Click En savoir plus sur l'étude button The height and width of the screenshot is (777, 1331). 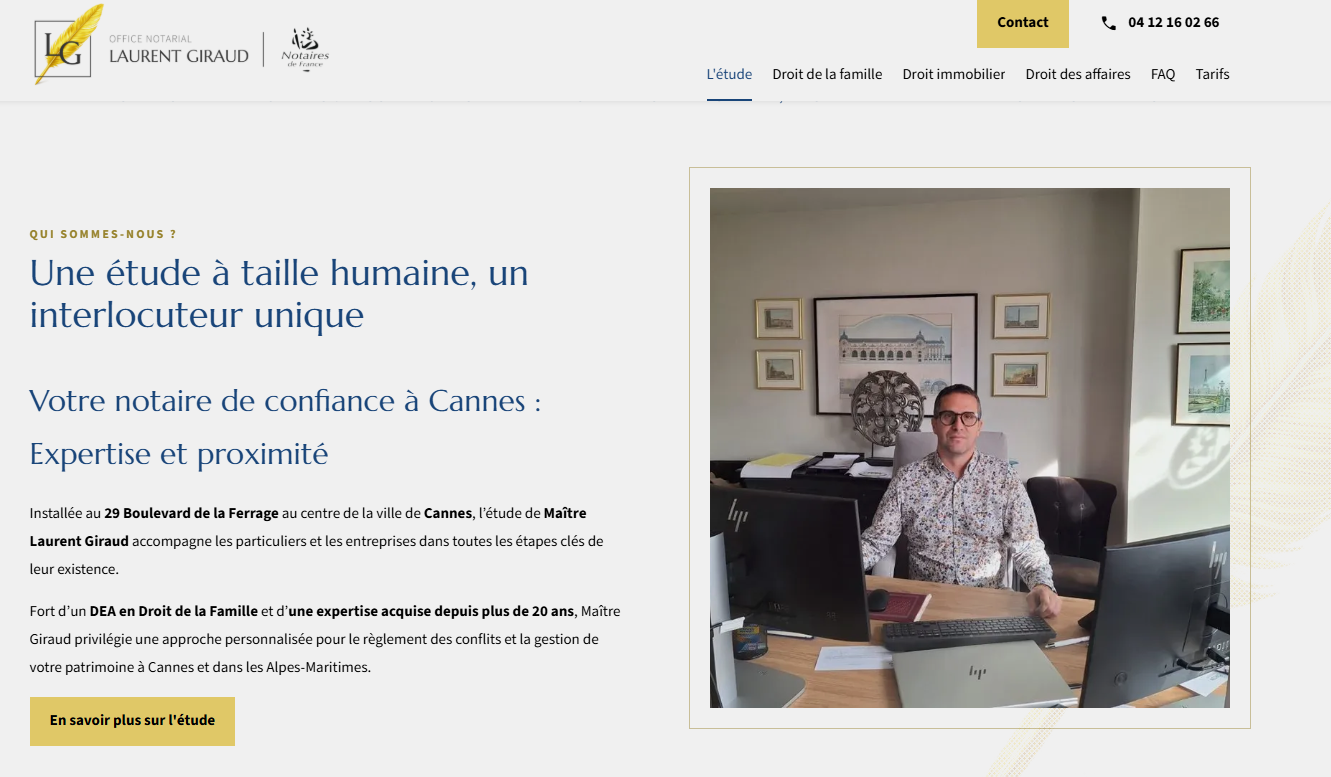pos(132,721)
